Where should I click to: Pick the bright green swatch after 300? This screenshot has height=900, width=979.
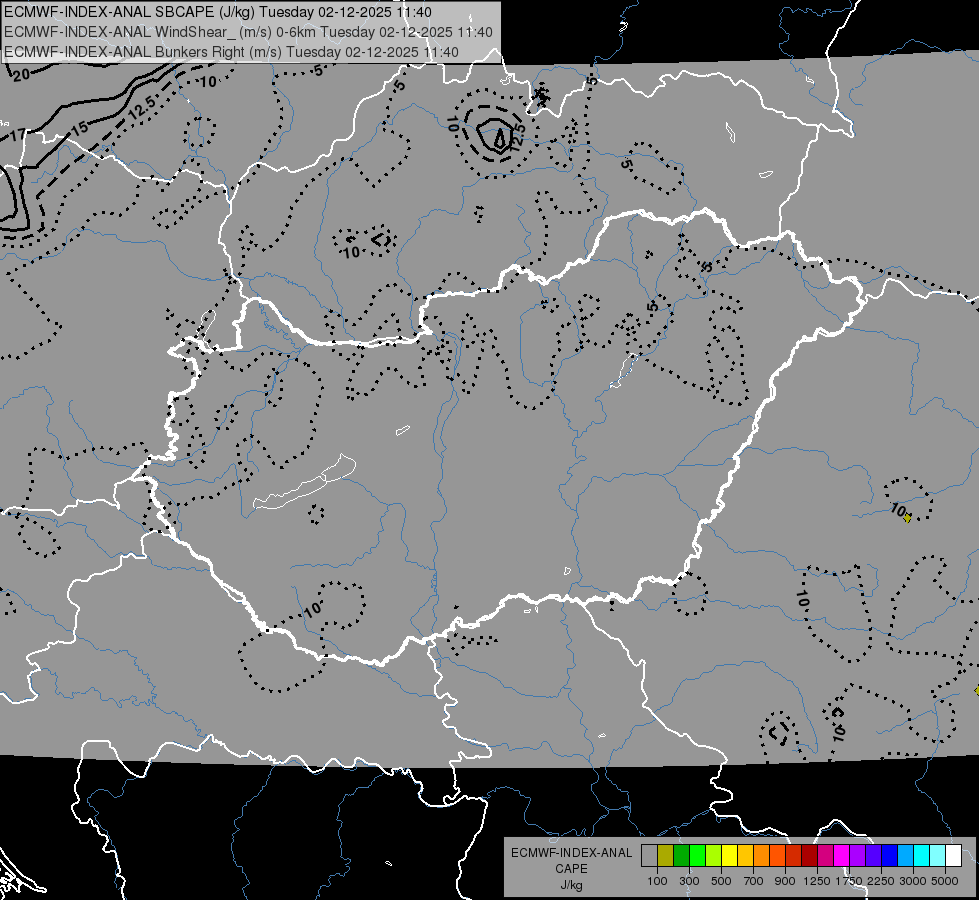pos(697,855)
